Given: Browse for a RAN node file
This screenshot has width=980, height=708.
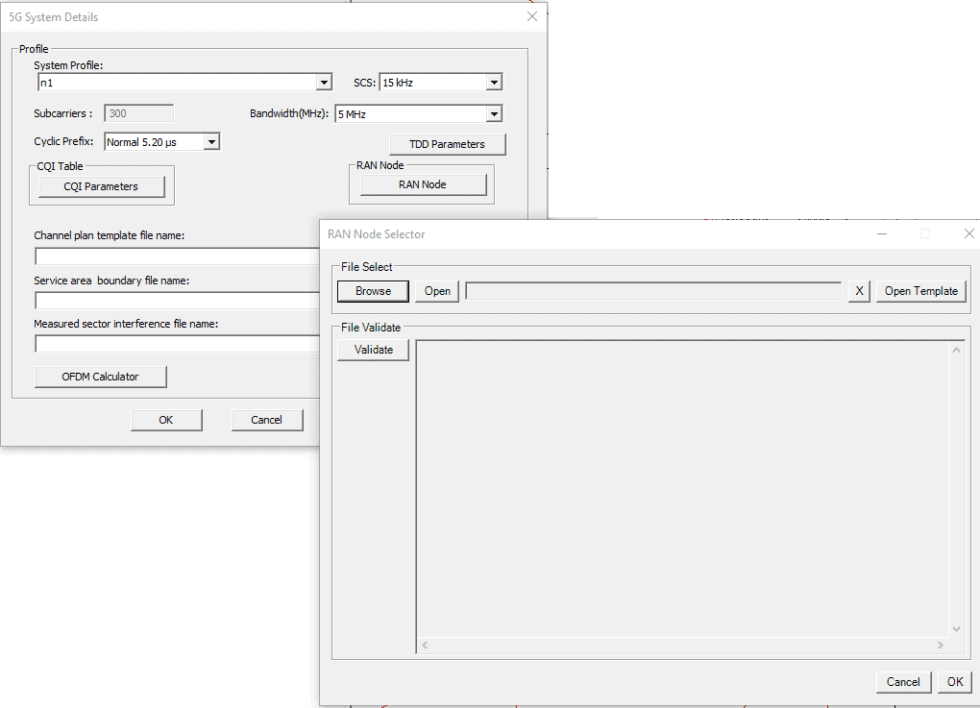Looking at the screenshot, I should pyautogui.click(x=373, y=291).
